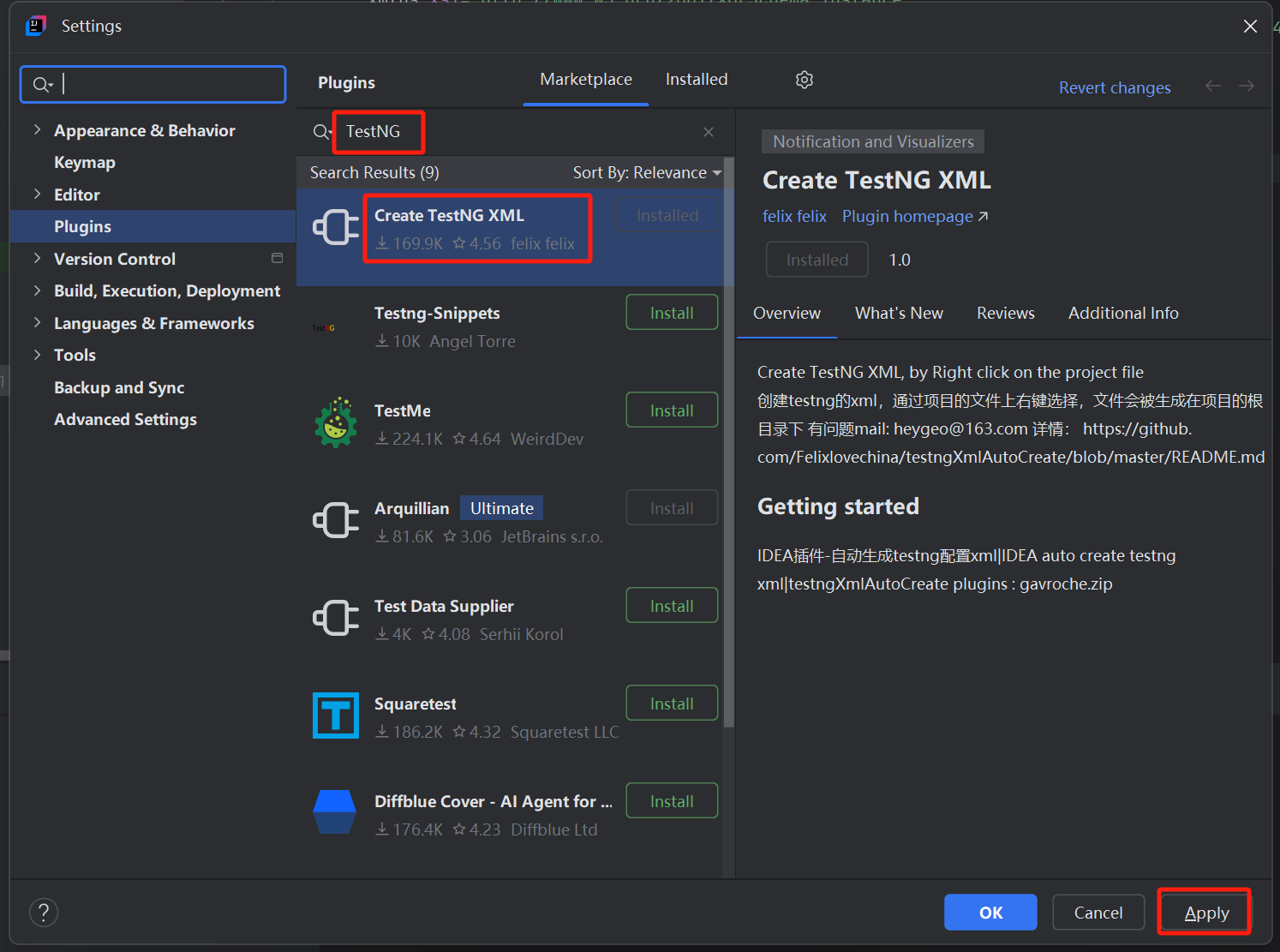This screenshot has width=1280, height=952.
Task: Open the What's New tab
Action: (899, 314)
